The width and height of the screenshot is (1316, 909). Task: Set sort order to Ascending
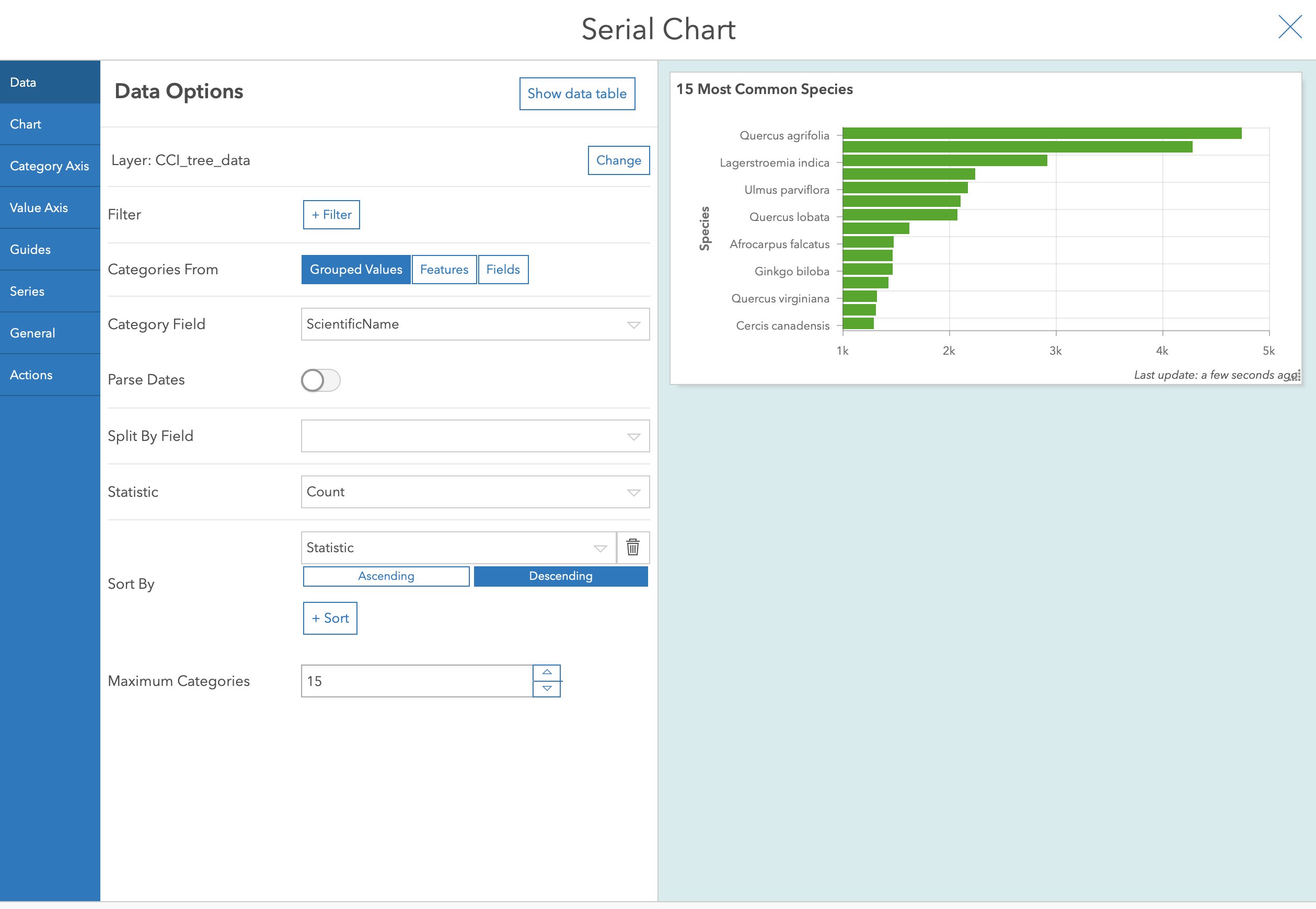386,576
